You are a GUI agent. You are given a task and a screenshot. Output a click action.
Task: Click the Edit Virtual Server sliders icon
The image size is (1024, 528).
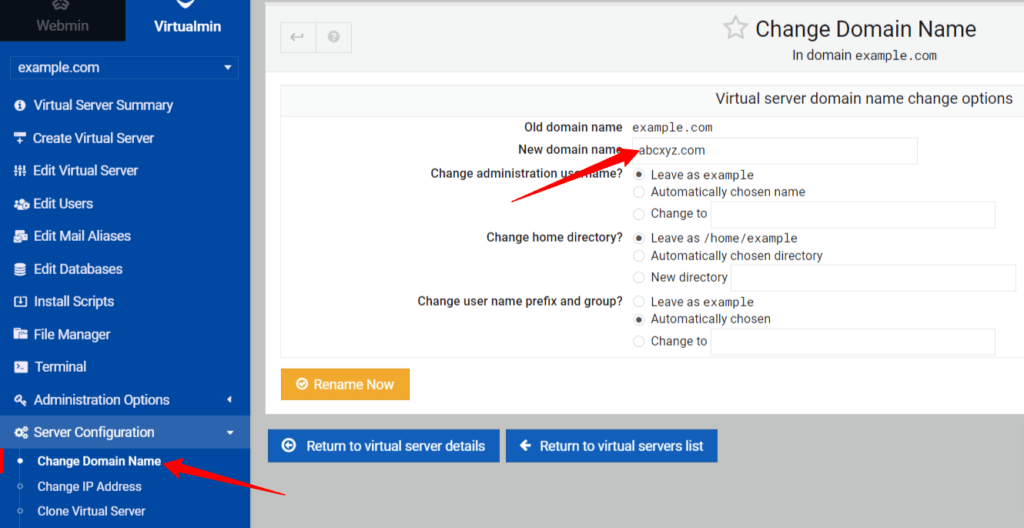[x=20, y=171]
